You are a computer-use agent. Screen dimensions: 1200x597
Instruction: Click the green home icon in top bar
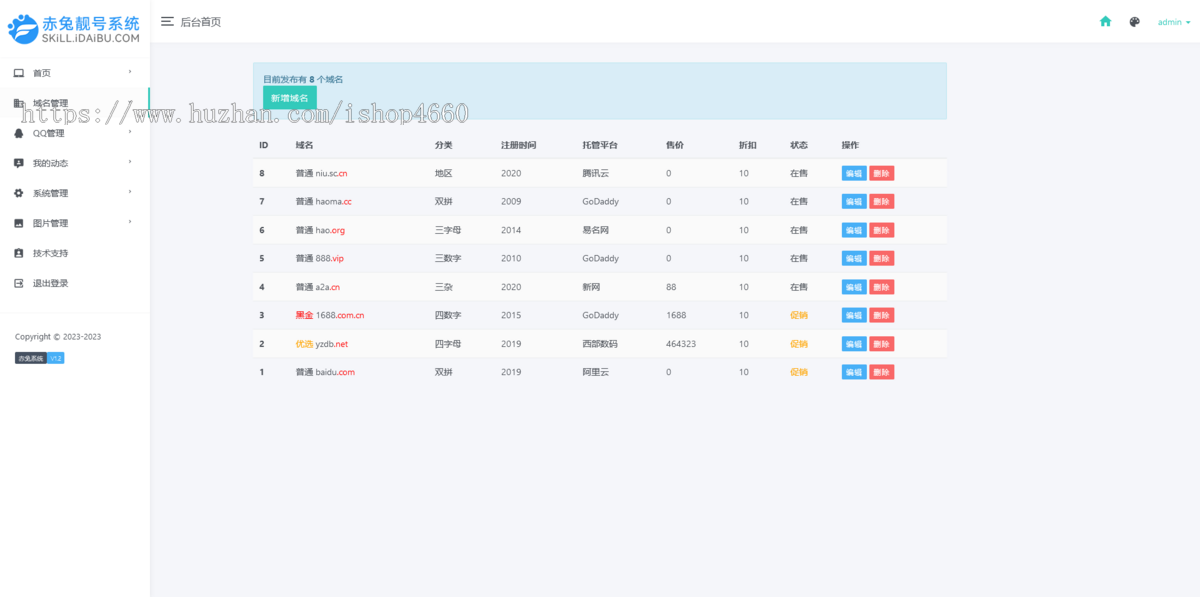[x=1104, y=20]
